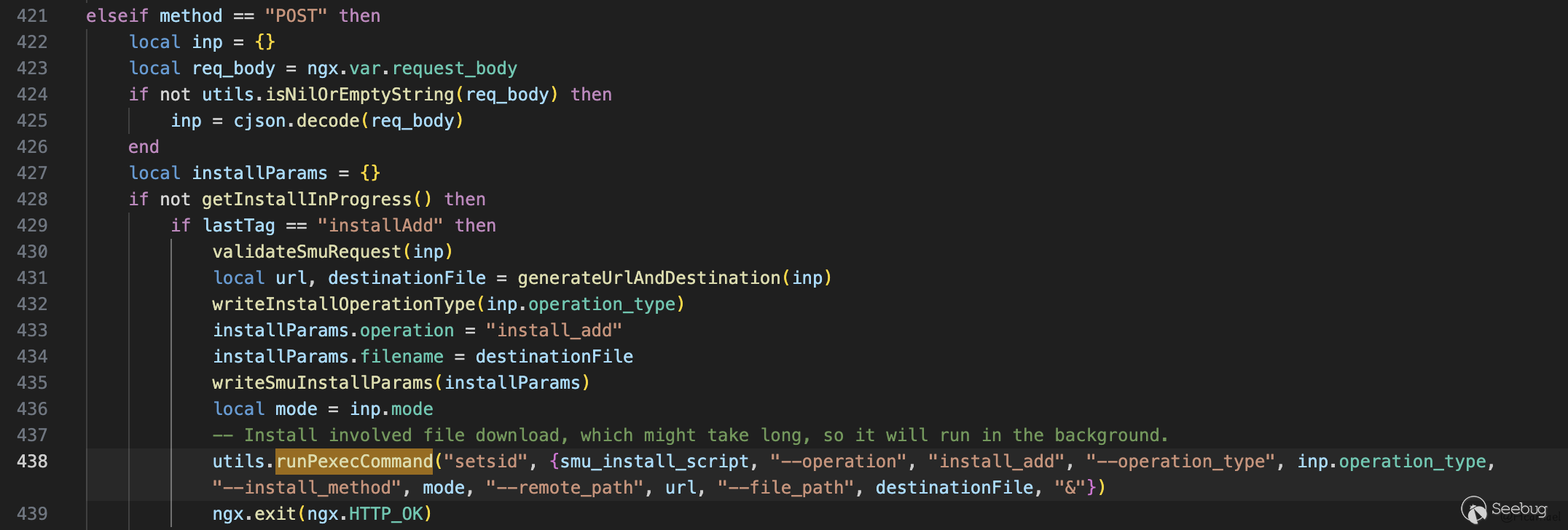Click the cjson.decode call
Screen dimensions: 1568x530
pos(296,121)
